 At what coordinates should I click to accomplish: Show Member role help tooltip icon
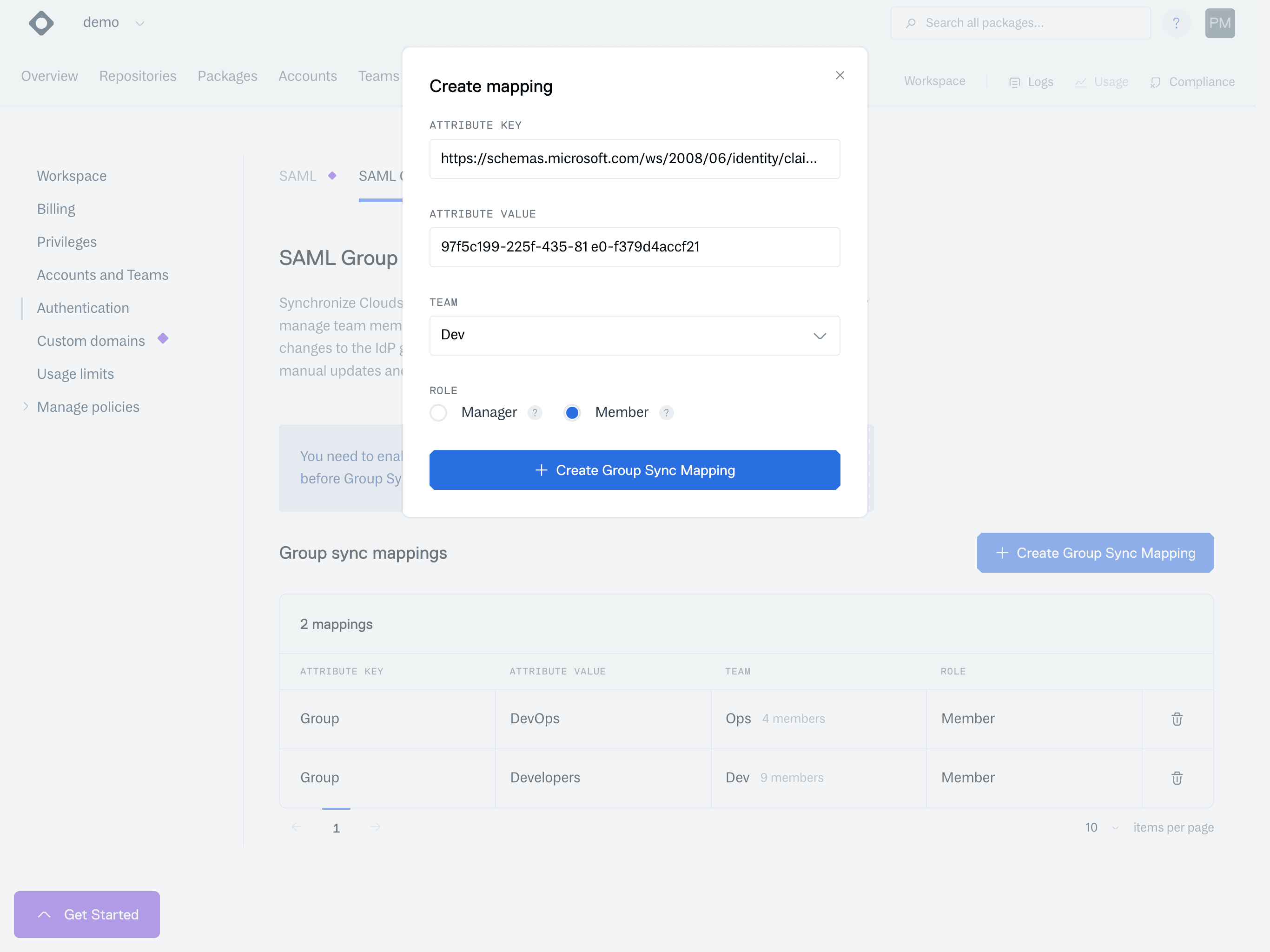tap(666, 412)
